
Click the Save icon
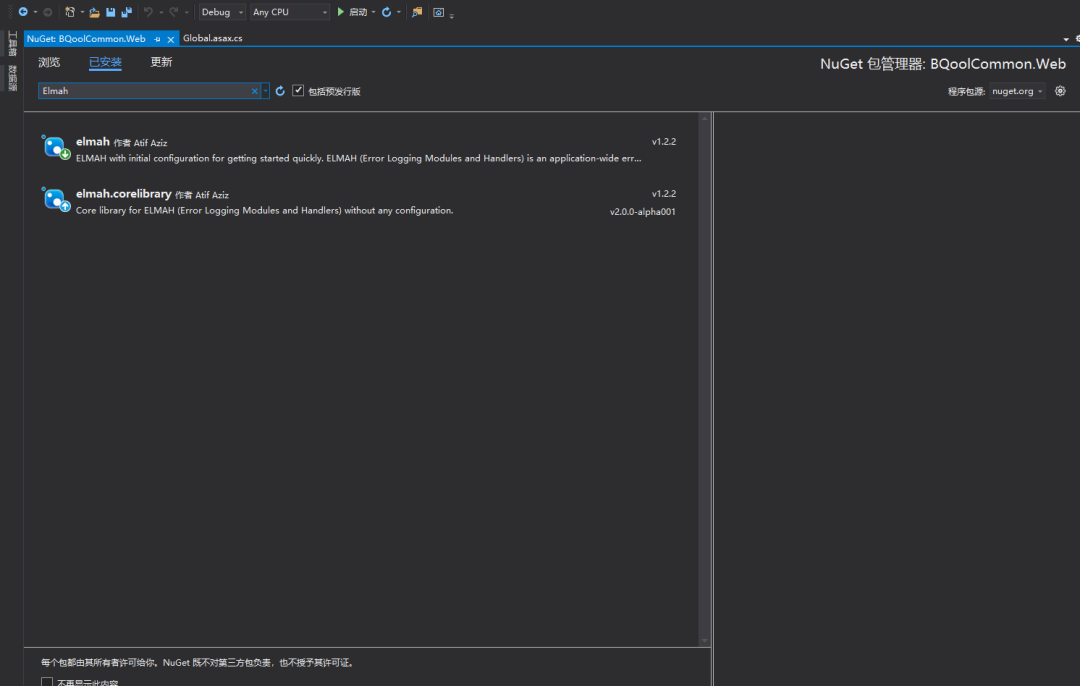[x=110, y=12]
